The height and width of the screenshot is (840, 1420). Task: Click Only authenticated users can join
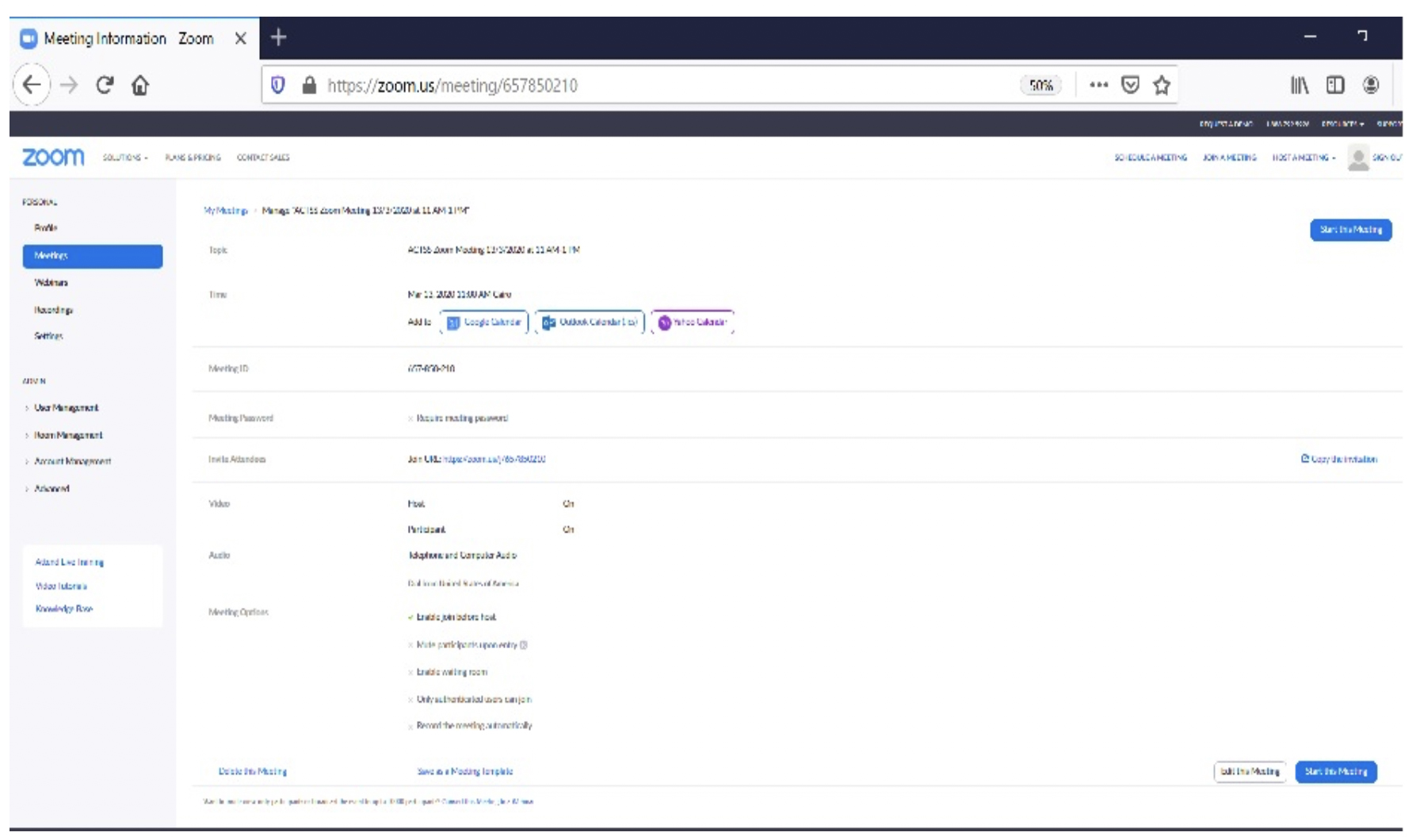pyautogui.click(x=469, y=699)
